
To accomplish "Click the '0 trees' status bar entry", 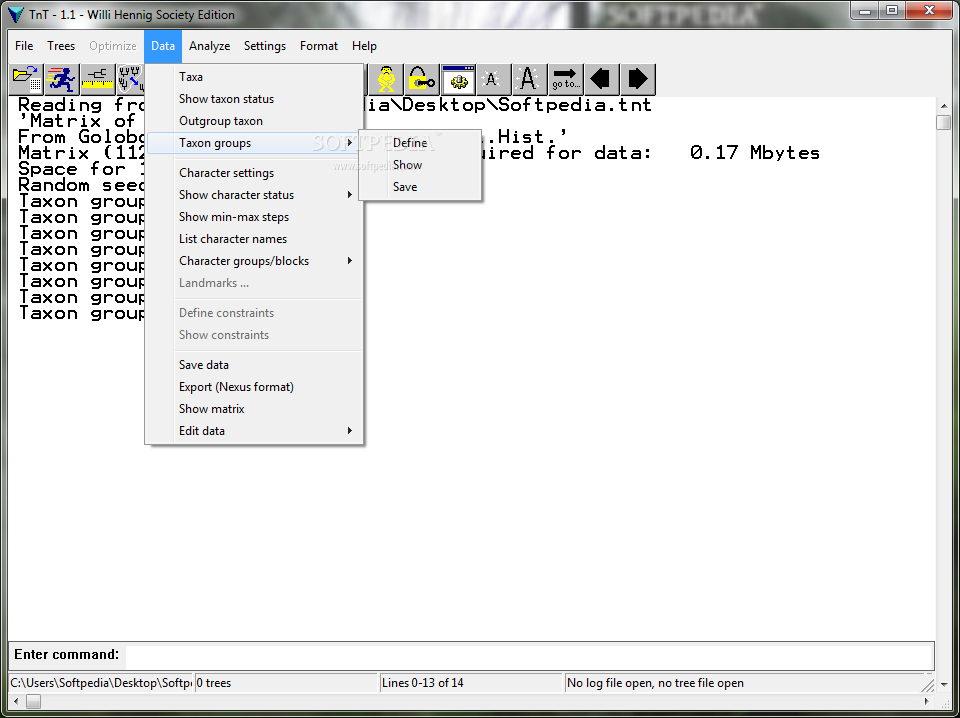I will (286, 683).
